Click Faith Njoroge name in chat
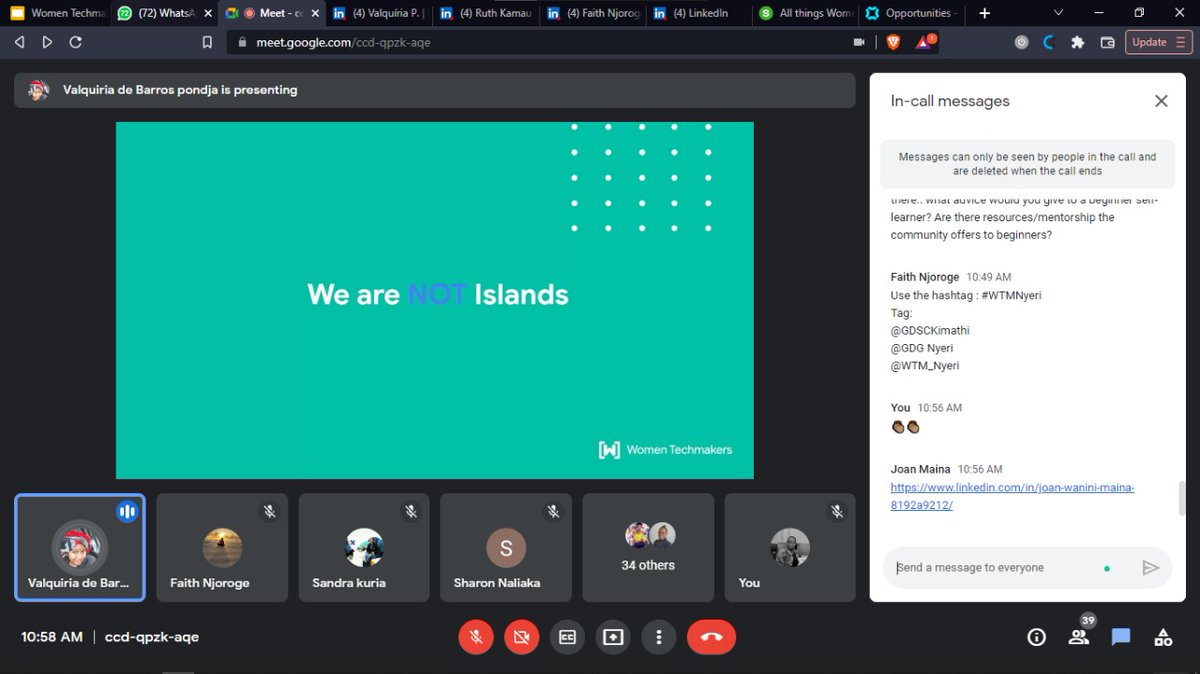1200x674 pixels. 927,277
